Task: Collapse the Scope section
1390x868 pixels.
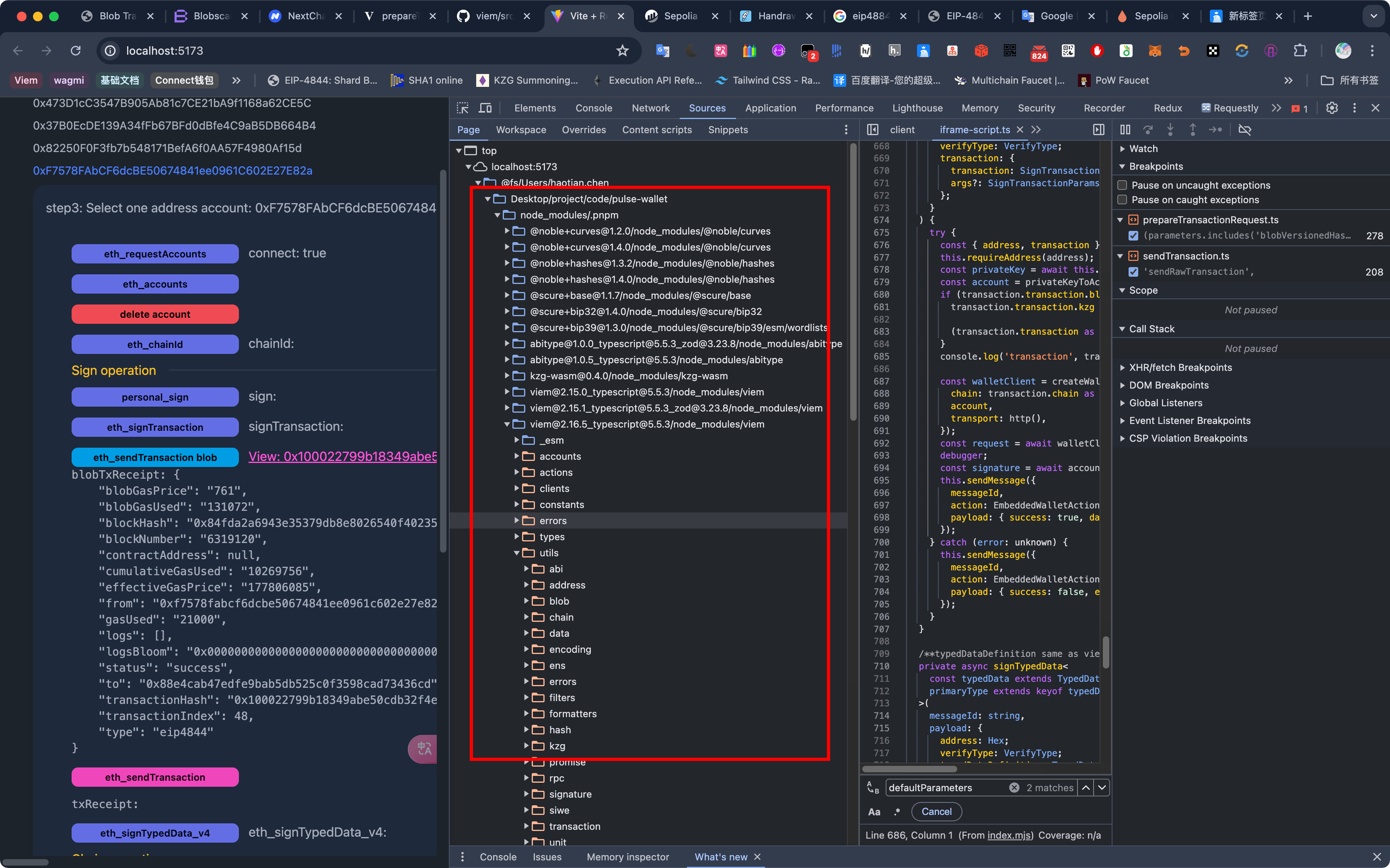Action: coord(1123,290)
